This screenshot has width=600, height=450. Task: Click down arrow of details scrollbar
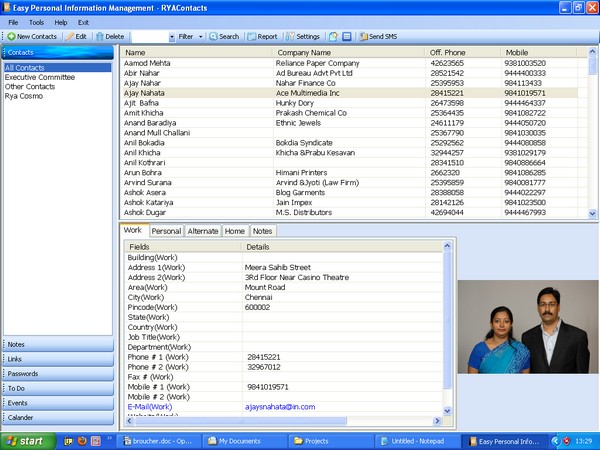click(447, 411)
